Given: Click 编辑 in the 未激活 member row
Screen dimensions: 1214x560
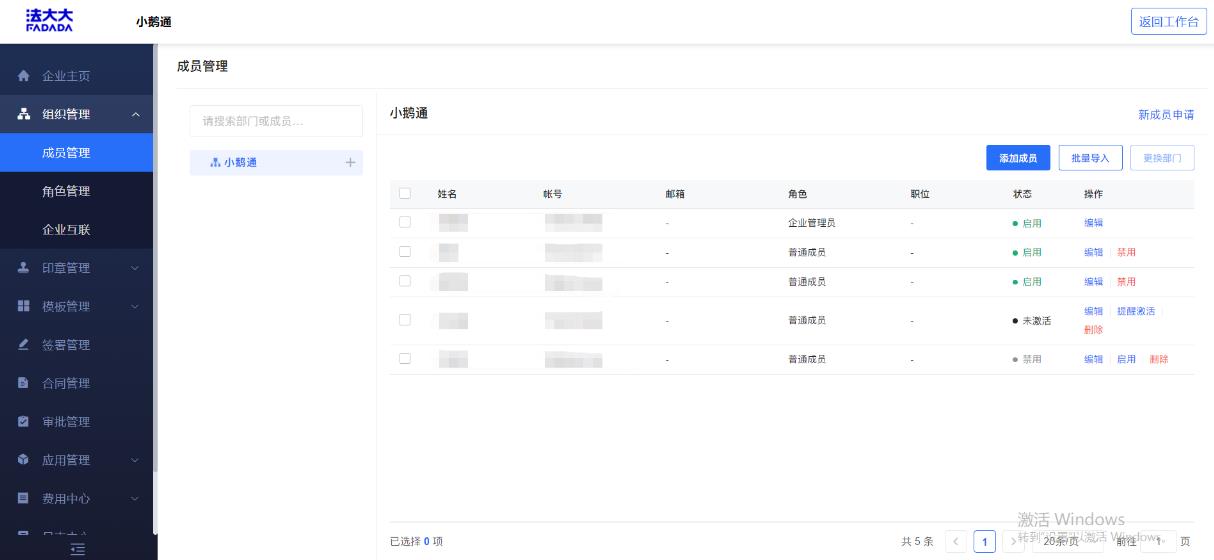Looking at the screenshot, I should coord(1094,311).
